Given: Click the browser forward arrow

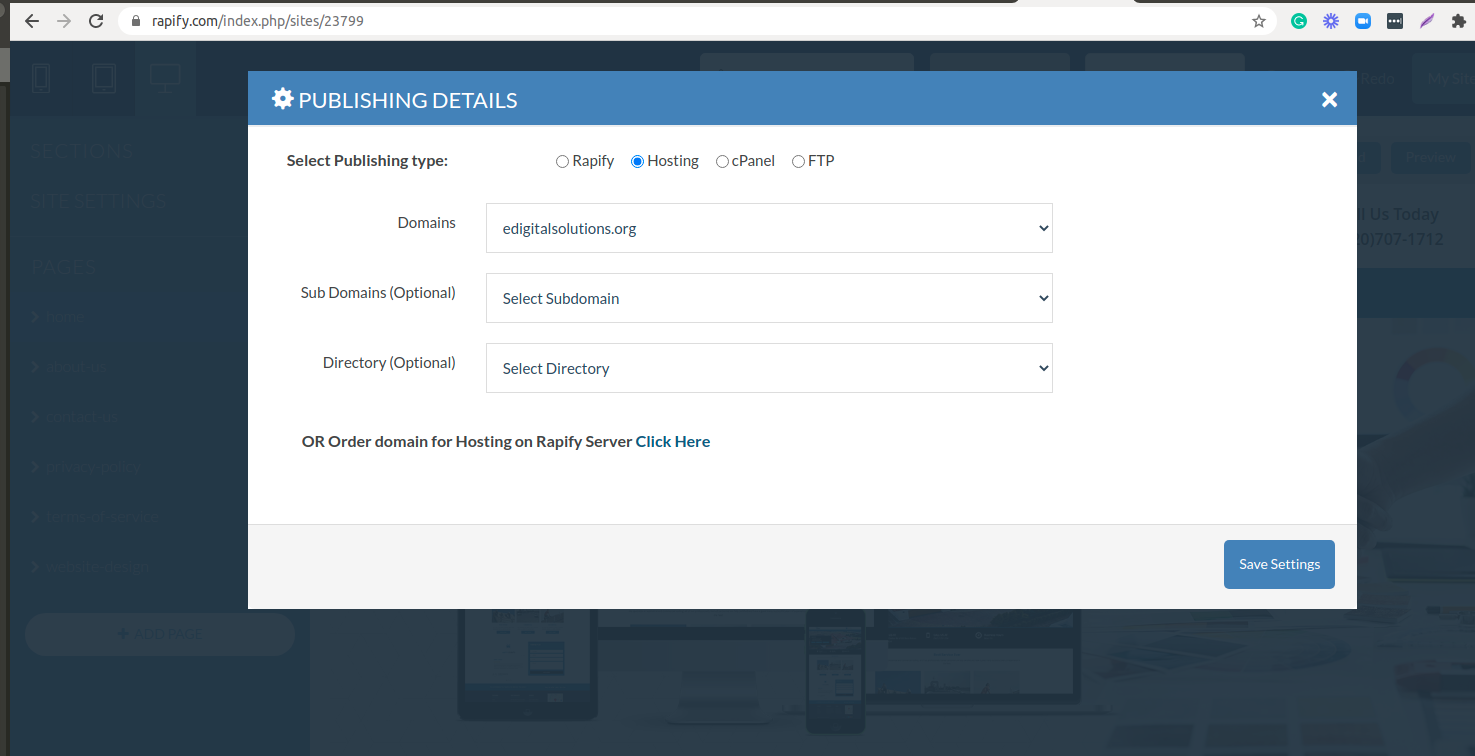Looking at the screenshot, I should (64, 21).
